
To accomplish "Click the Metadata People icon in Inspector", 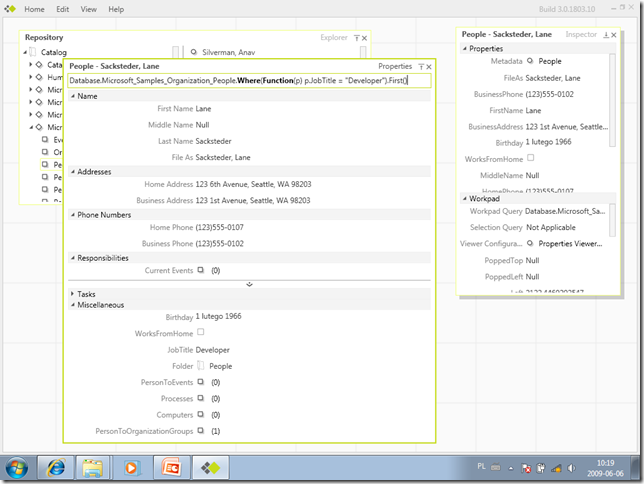I will click(529, 61).
